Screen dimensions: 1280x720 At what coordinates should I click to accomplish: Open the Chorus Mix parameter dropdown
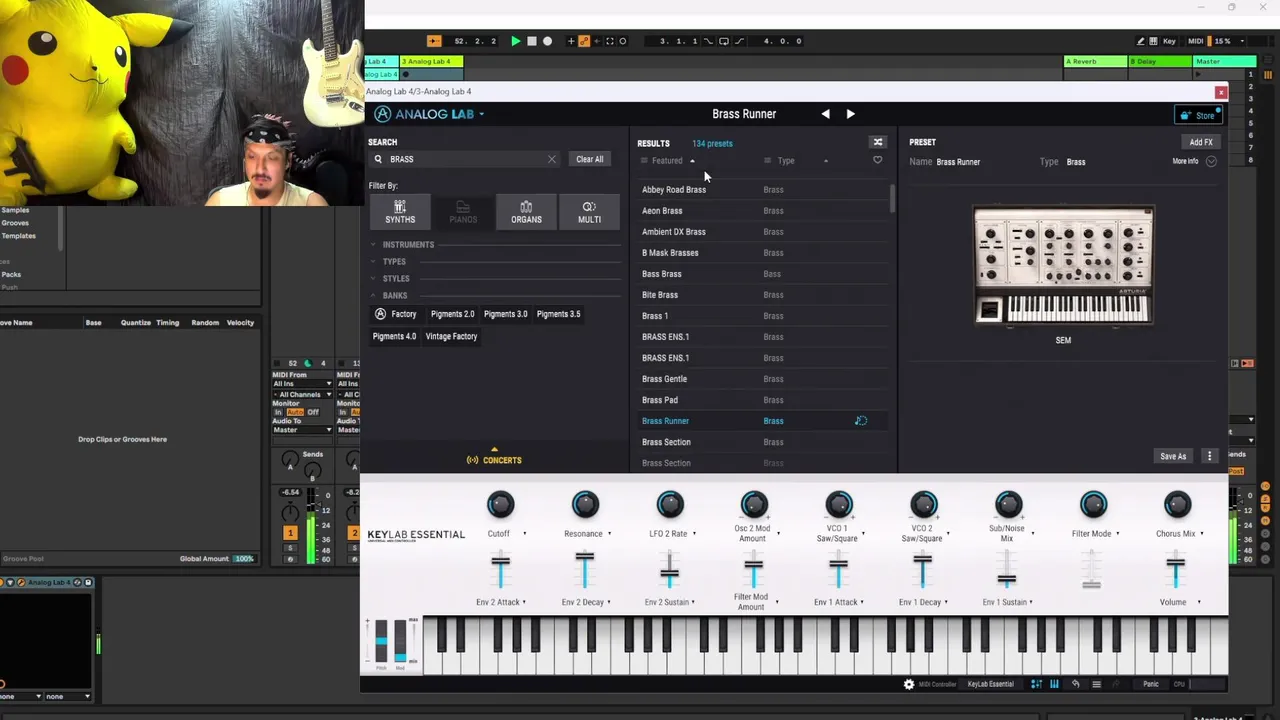[x=1201, y=534]
